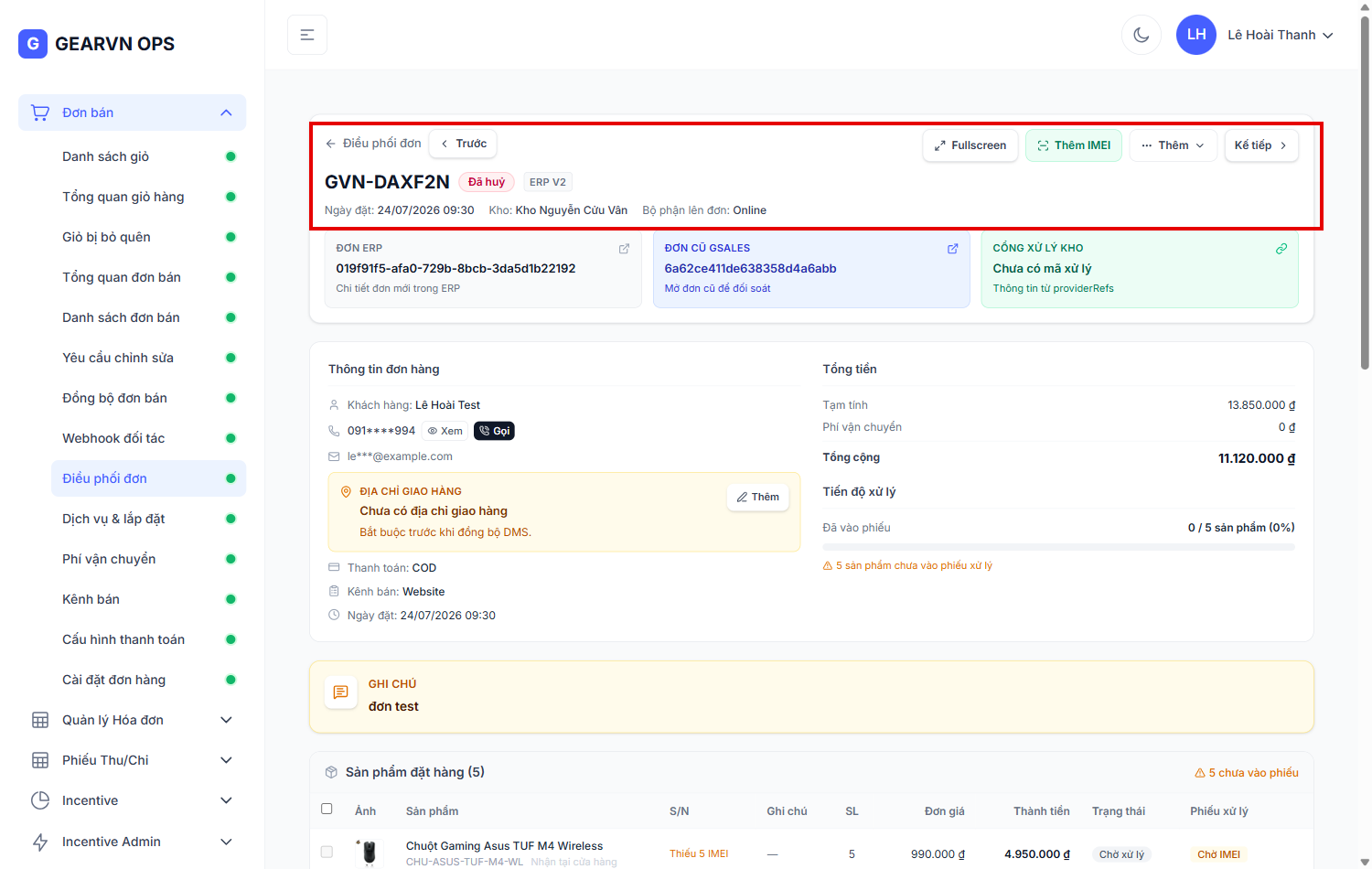Click the back arrow to Điều phối đơn
The width and height of the screenshot is (1372, 869).
point(331,144)
